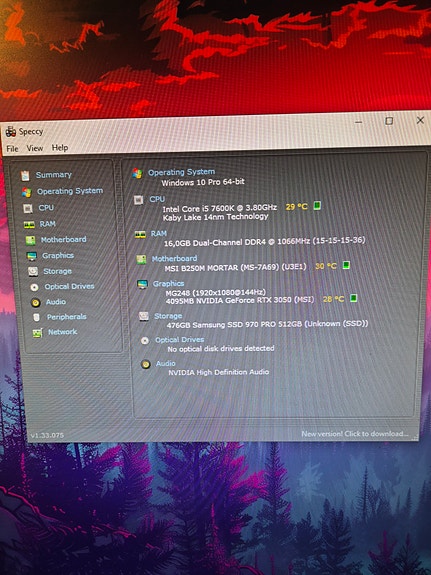
Task: Click the new version download link
Action: pyautogui.click(x=355, y=434)
